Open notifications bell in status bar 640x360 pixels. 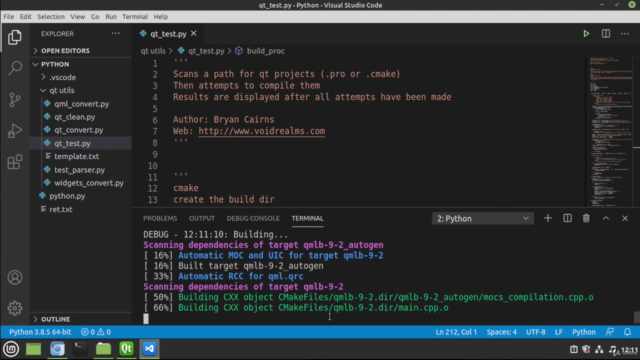pos(627,332)
